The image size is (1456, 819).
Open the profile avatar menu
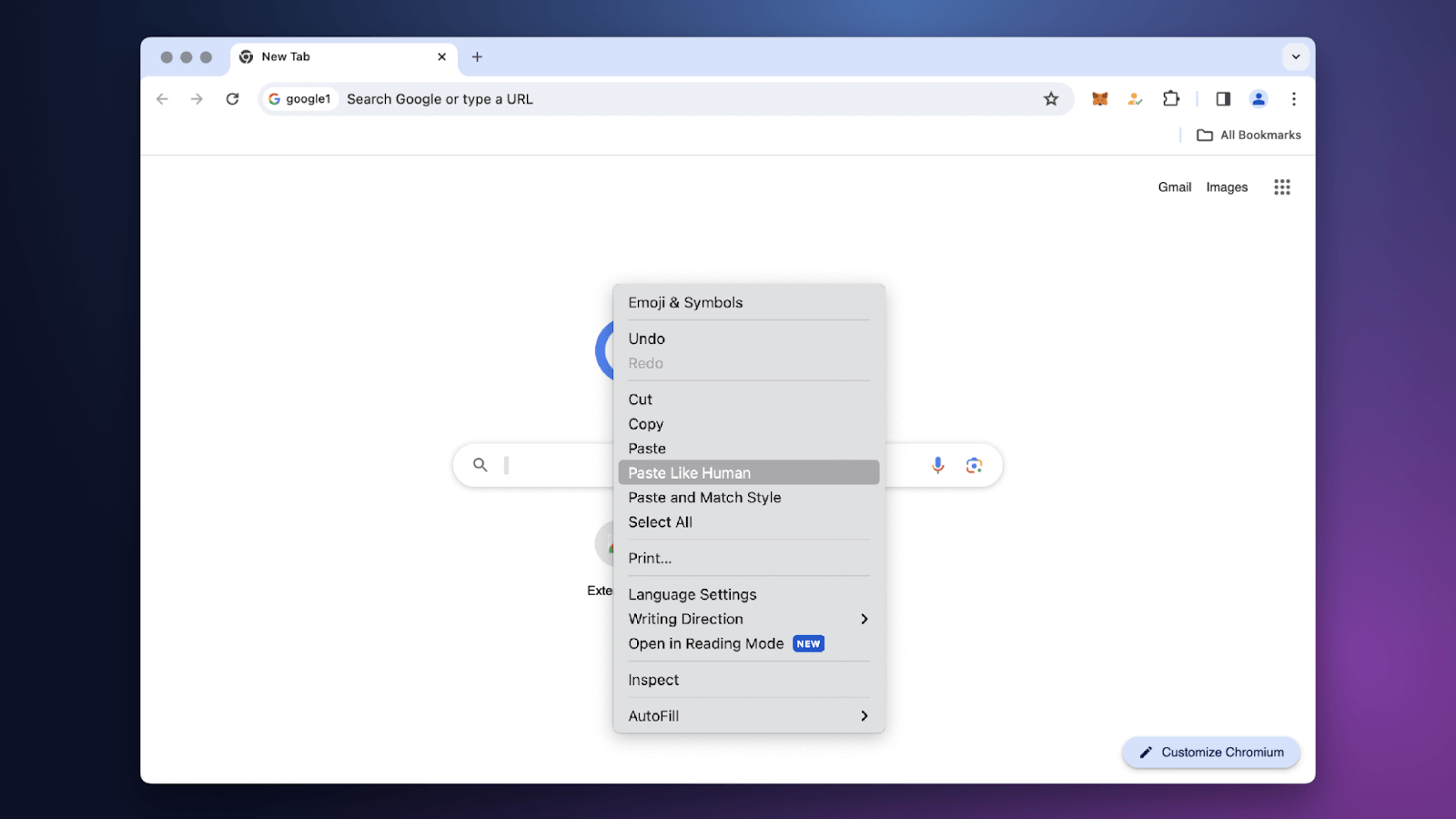(1259, 99)
